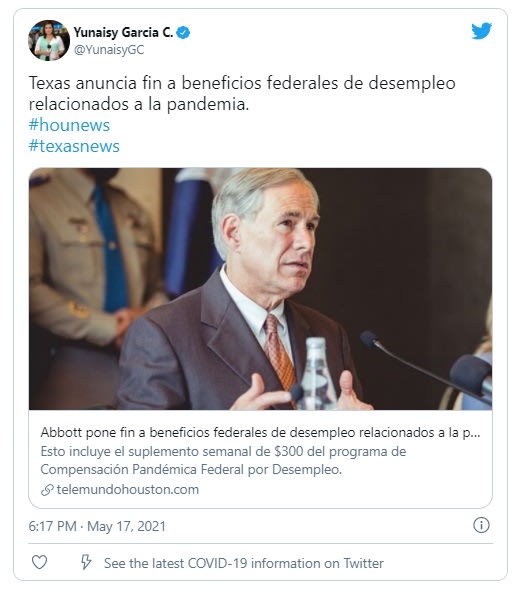The width and height of the screenshot is (521, 593).
Task: Like the tweet with the heart icon
Action: pyautogui.click(x=39, y=562)
